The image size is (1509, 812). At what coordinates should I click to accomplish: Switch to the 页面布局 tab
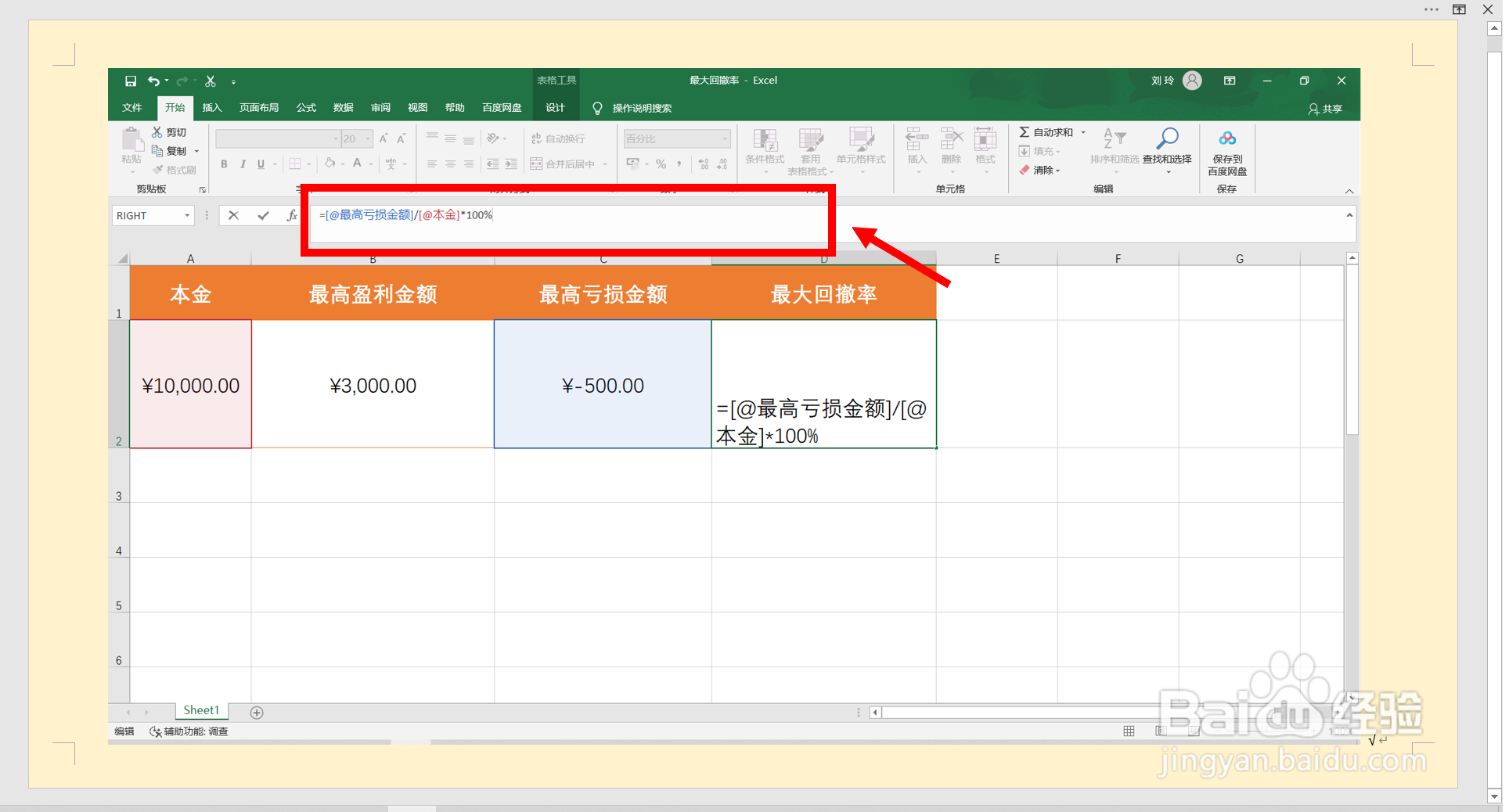[x=259, y=108]
